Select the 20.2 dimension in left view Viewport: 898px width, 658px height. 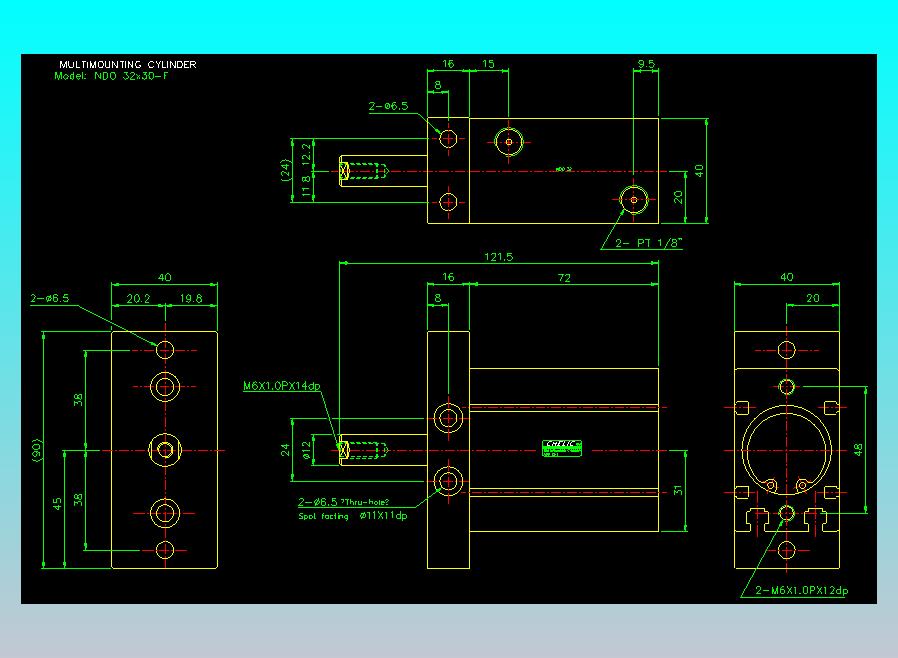click(139, 298)
